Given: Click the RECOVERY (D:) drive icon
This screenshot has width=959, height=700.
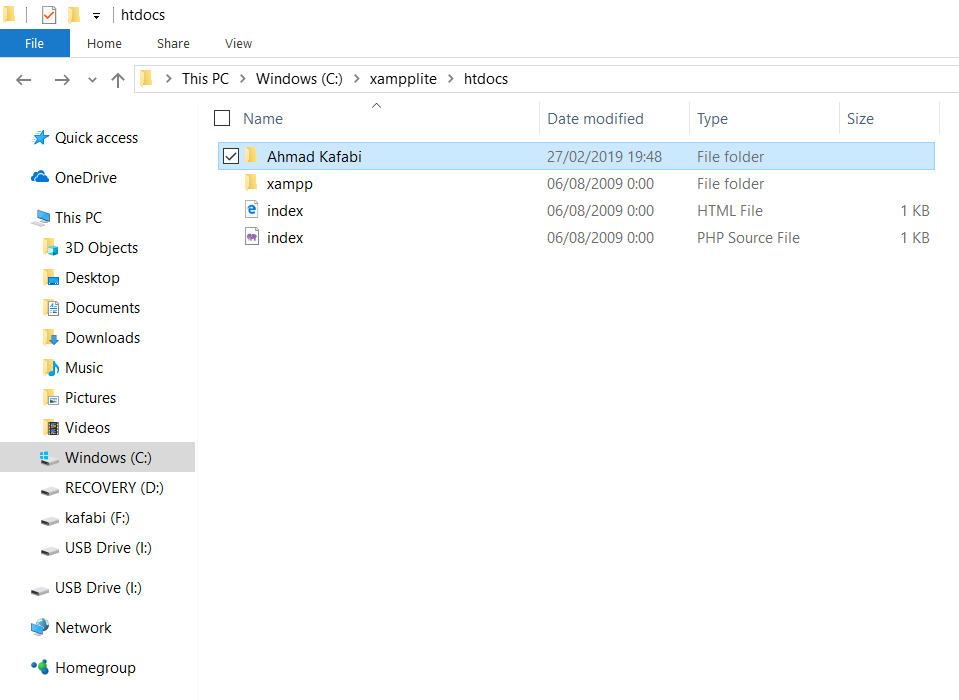Looking at the screenshot, I should click(x=50, y=490).
